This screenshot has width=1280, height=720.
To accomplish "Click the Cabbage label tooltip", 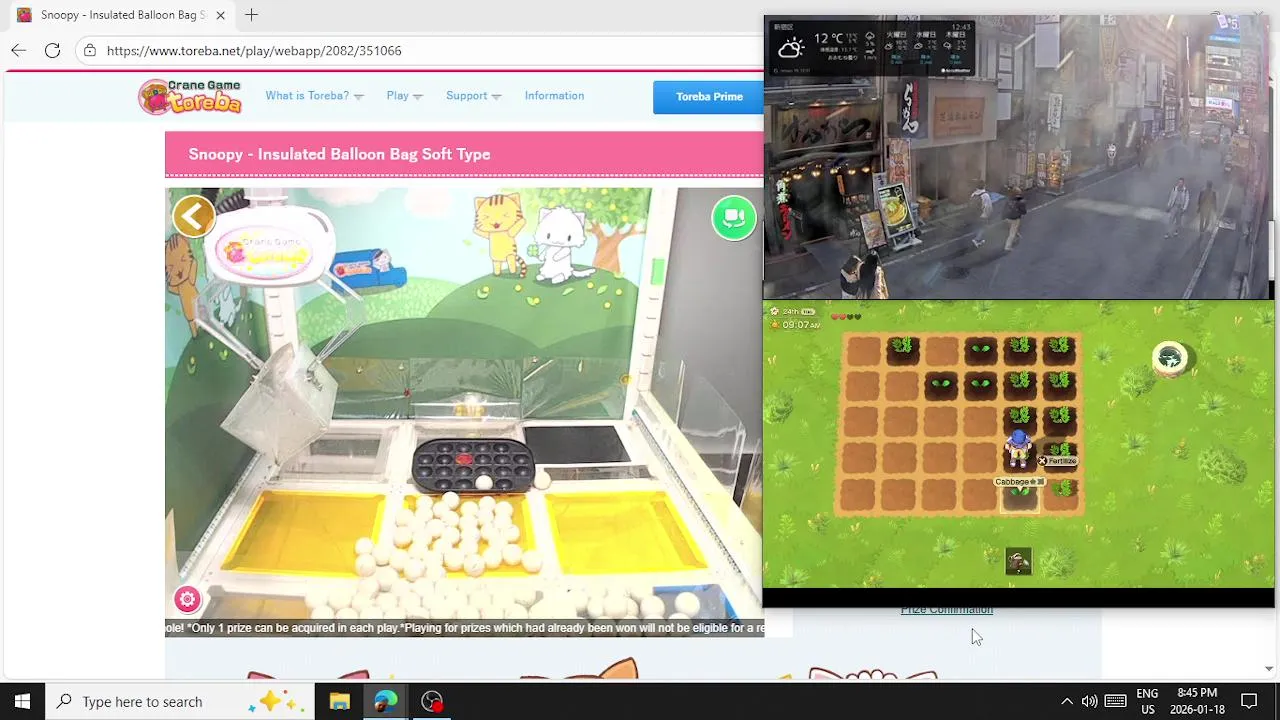I will tap(1019, 482).
